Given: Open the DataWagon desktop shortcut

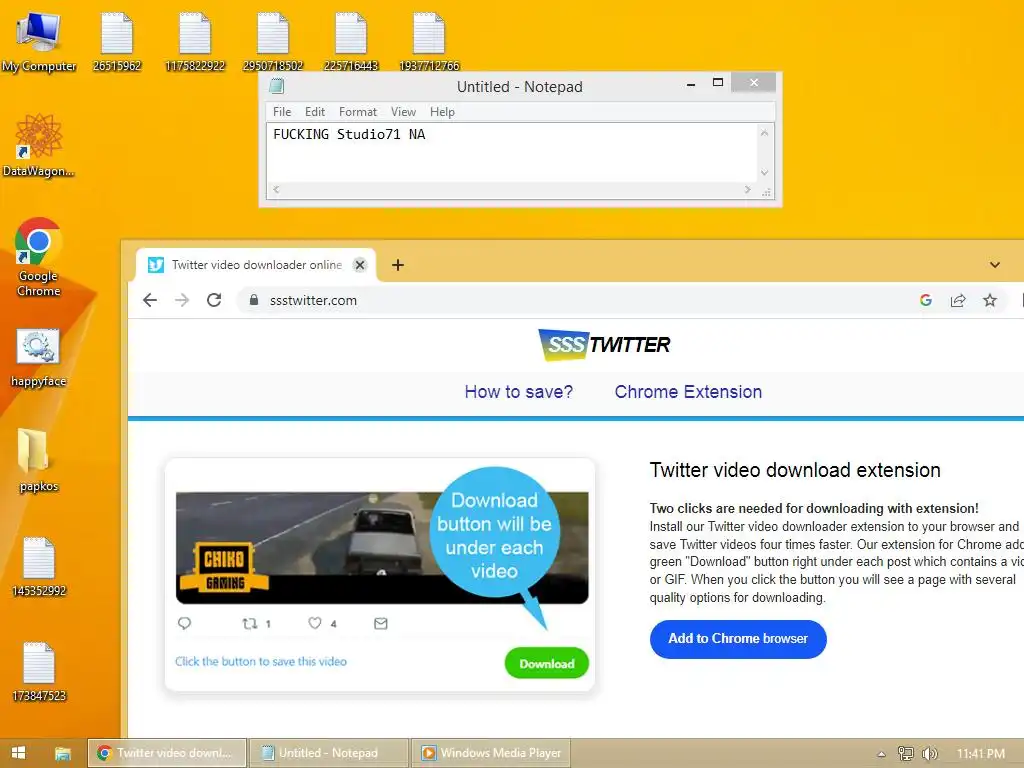Looking at the screenshot, I should tap(39, 145).
